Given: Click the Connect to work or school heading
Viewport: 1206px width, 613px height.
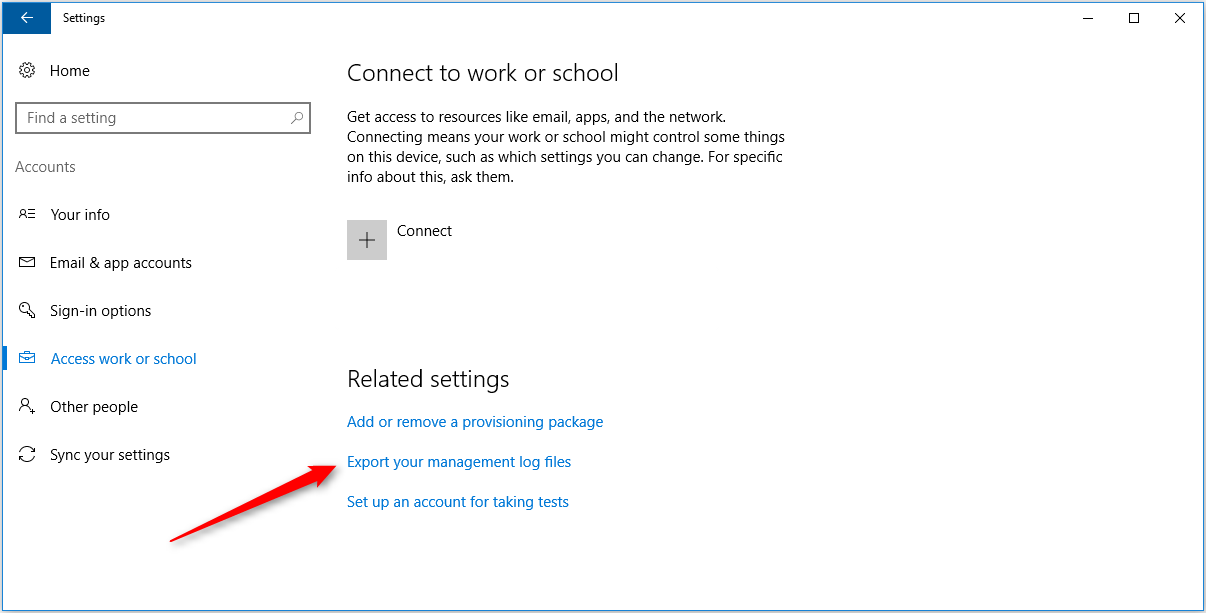Looking at the screenshot, I should coord(483,73).
